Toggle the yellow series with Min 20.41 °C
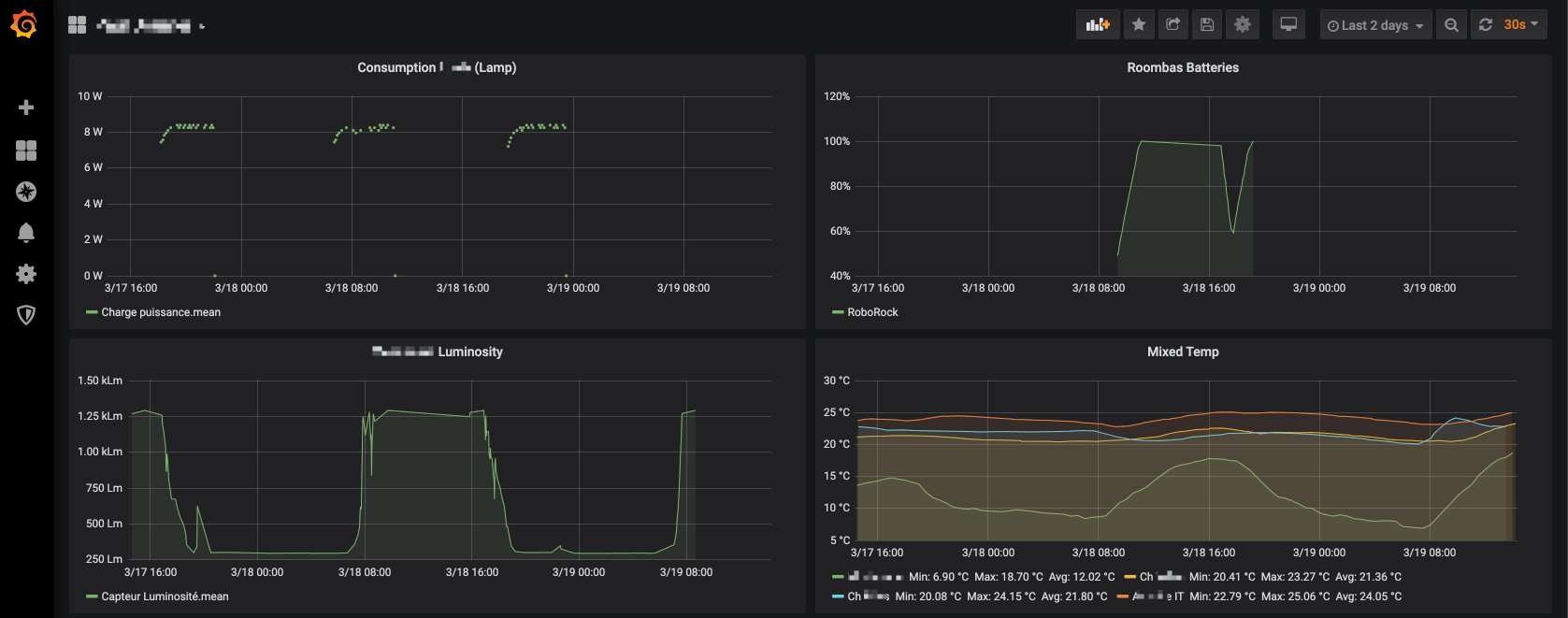1568x618 pixels. click(x=1160, y=577)
